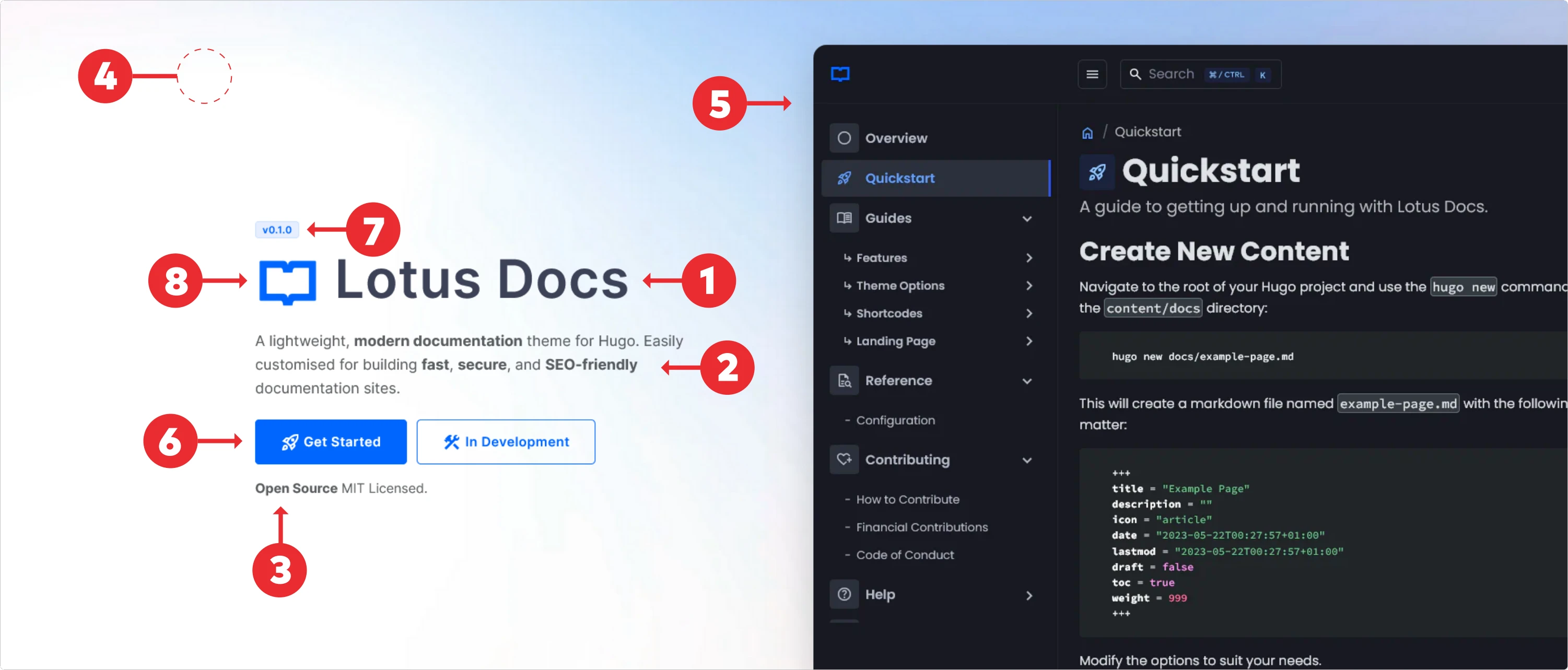The width and height of the screenshot is (1568, 670).
Task: Click 'Modify the options to suit your needs.' text
Action: (x=1200, y=660)
